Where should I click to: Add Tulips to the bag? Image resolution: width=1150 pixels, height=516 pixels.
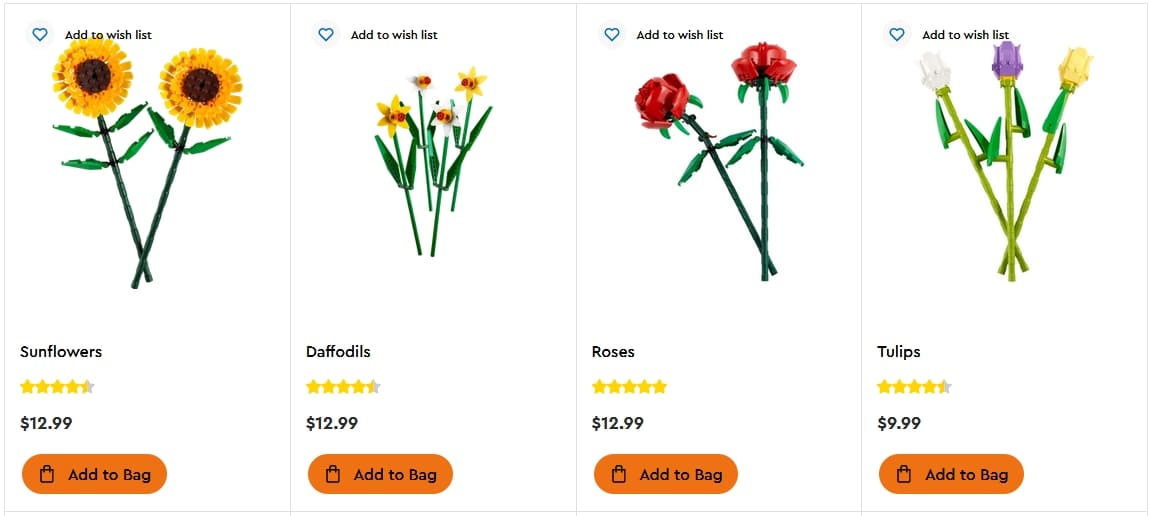pyautogui.click(x=951, y=474)
